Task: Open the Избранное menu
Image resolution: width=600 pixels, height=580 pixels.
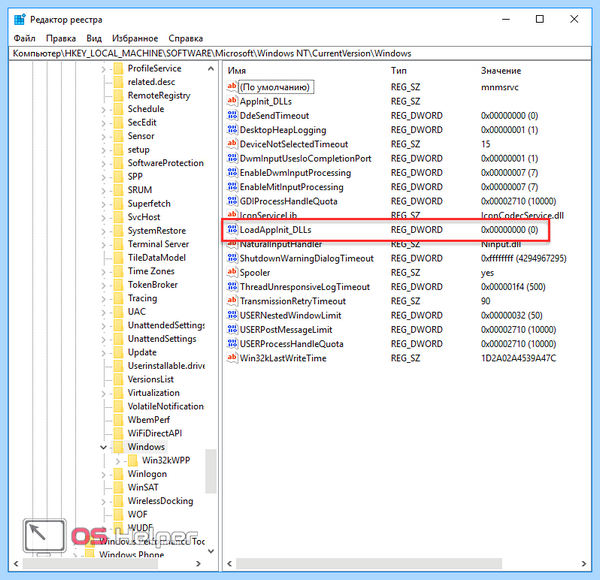Action: 135,38
